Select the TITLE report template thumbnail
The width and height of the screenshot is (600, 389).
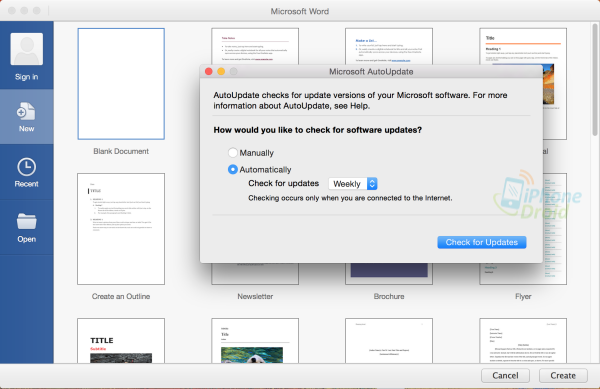coord(121,340)
